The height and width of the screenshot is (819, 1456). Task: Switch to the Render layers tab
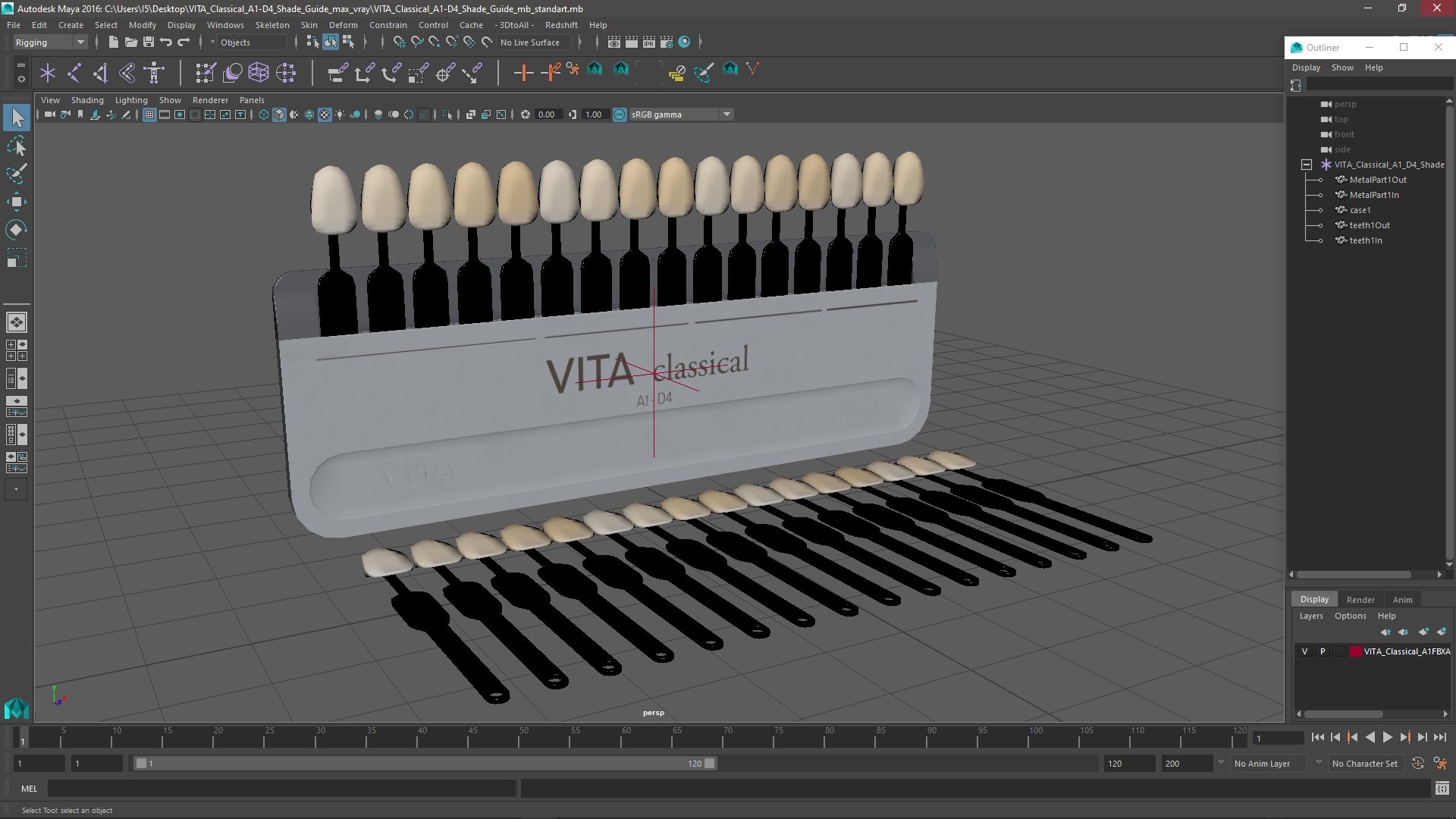click(1360, 600)
